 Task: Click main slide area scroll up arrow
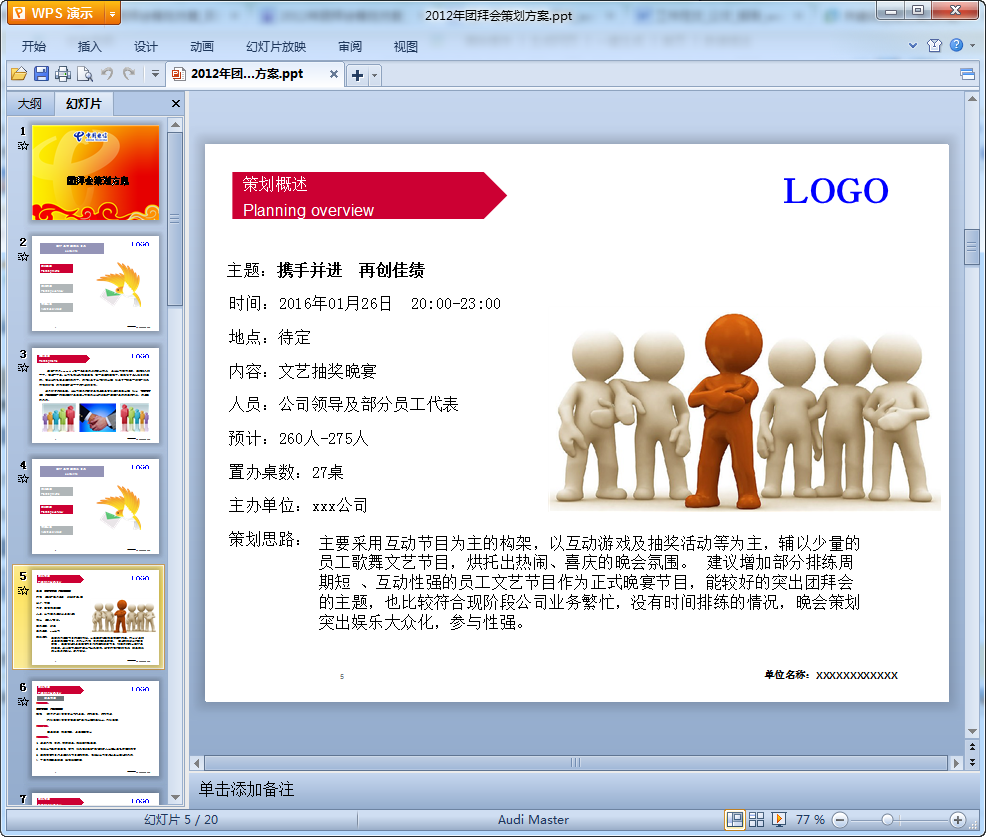coord(972,99)
